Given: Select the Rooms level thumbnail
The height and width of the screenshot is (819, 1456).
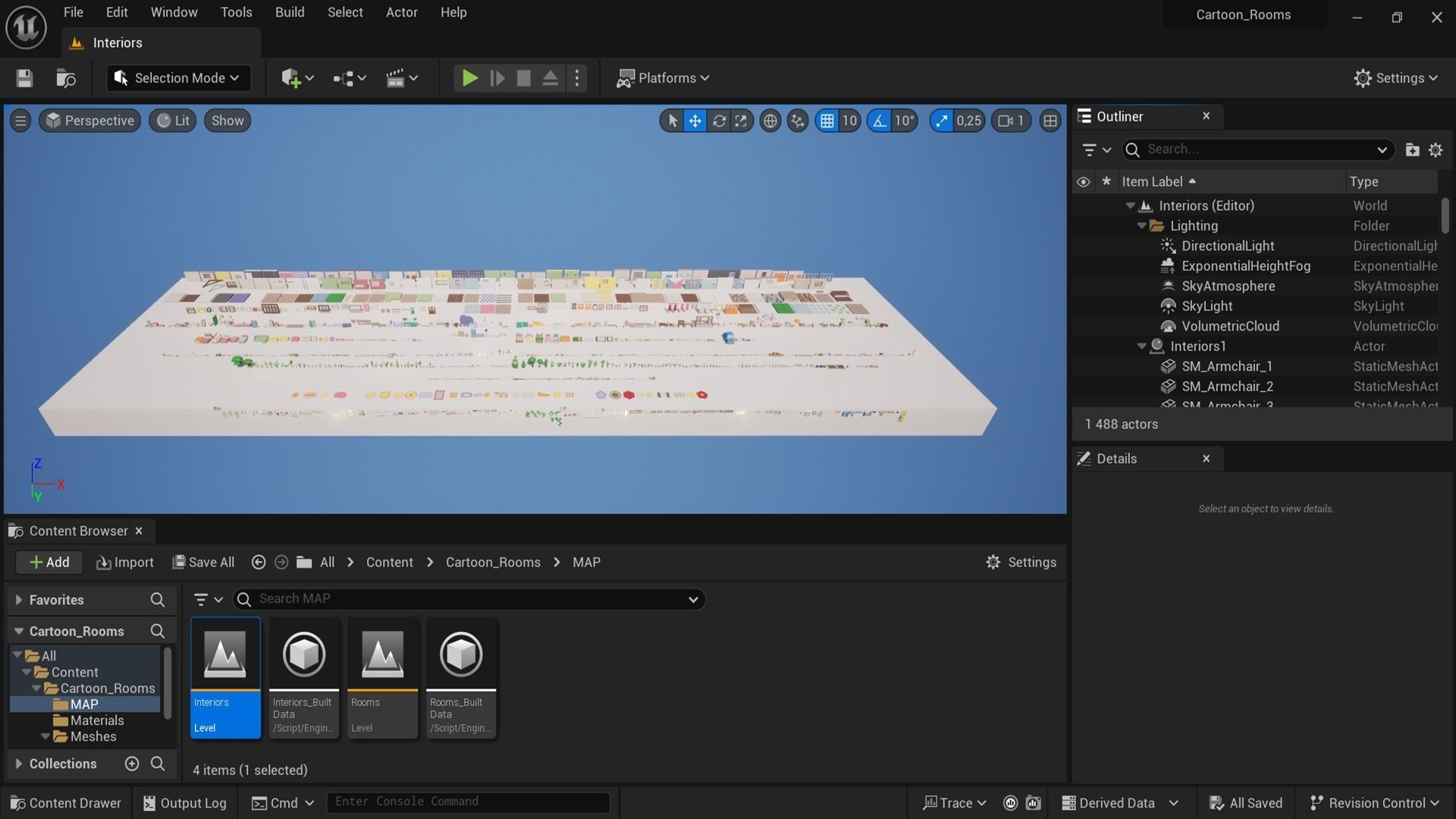Looking at the screenshot, I should point(382,654).
